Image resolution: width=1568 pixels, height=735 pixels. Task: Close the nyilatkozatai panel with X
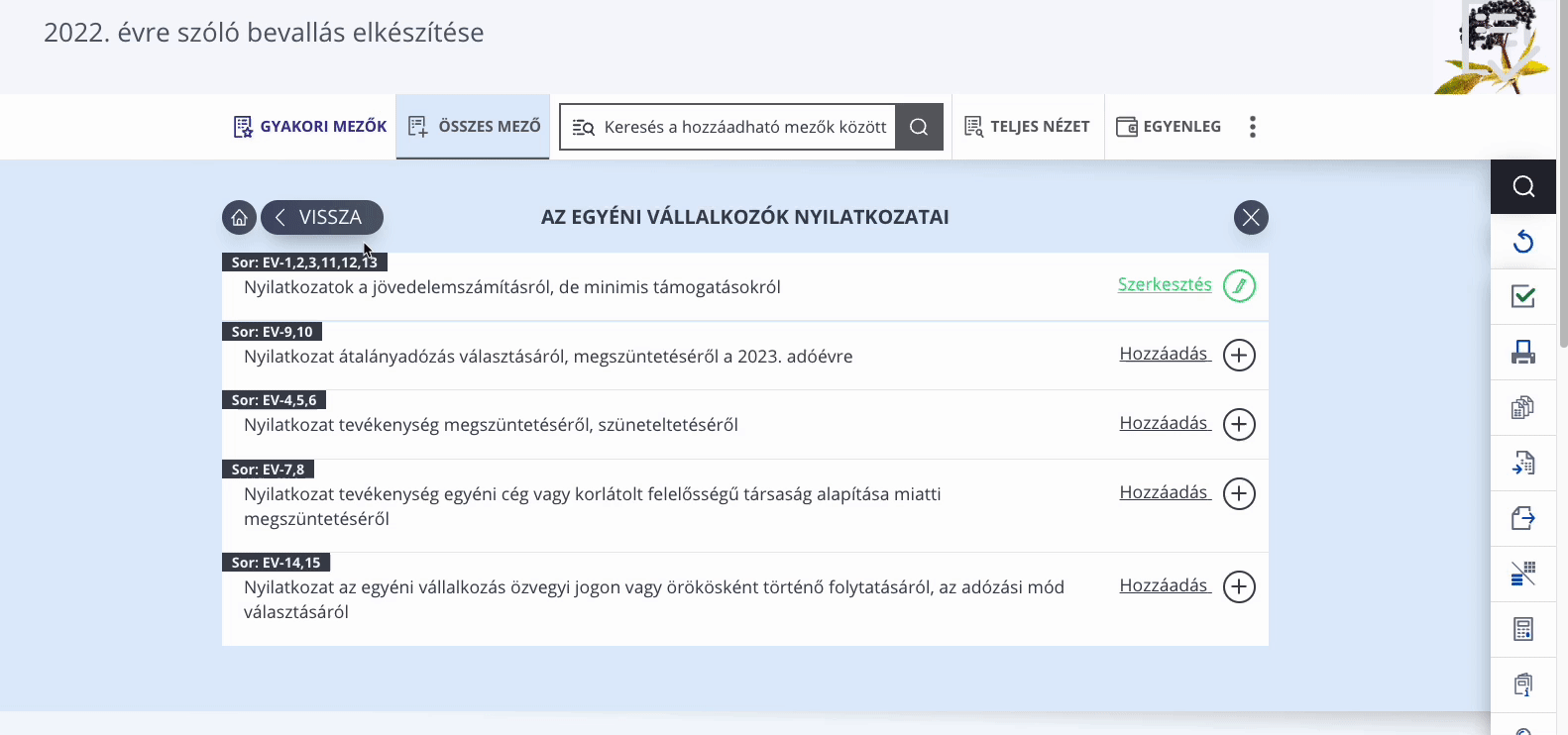pyautogui.click(x=1251, y=217)
